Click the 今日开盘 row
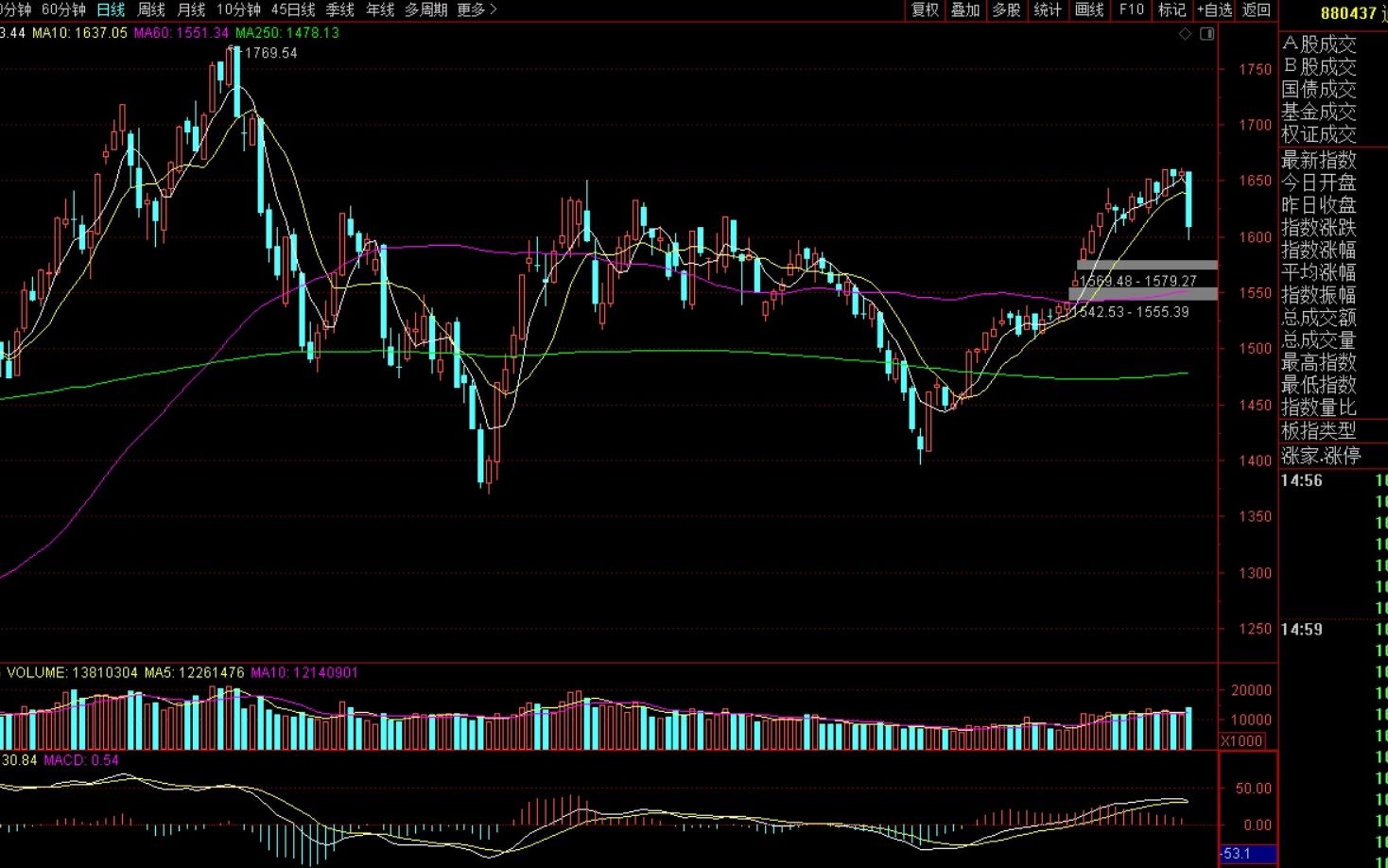Screen dimensions: 1388x868 1319,182
